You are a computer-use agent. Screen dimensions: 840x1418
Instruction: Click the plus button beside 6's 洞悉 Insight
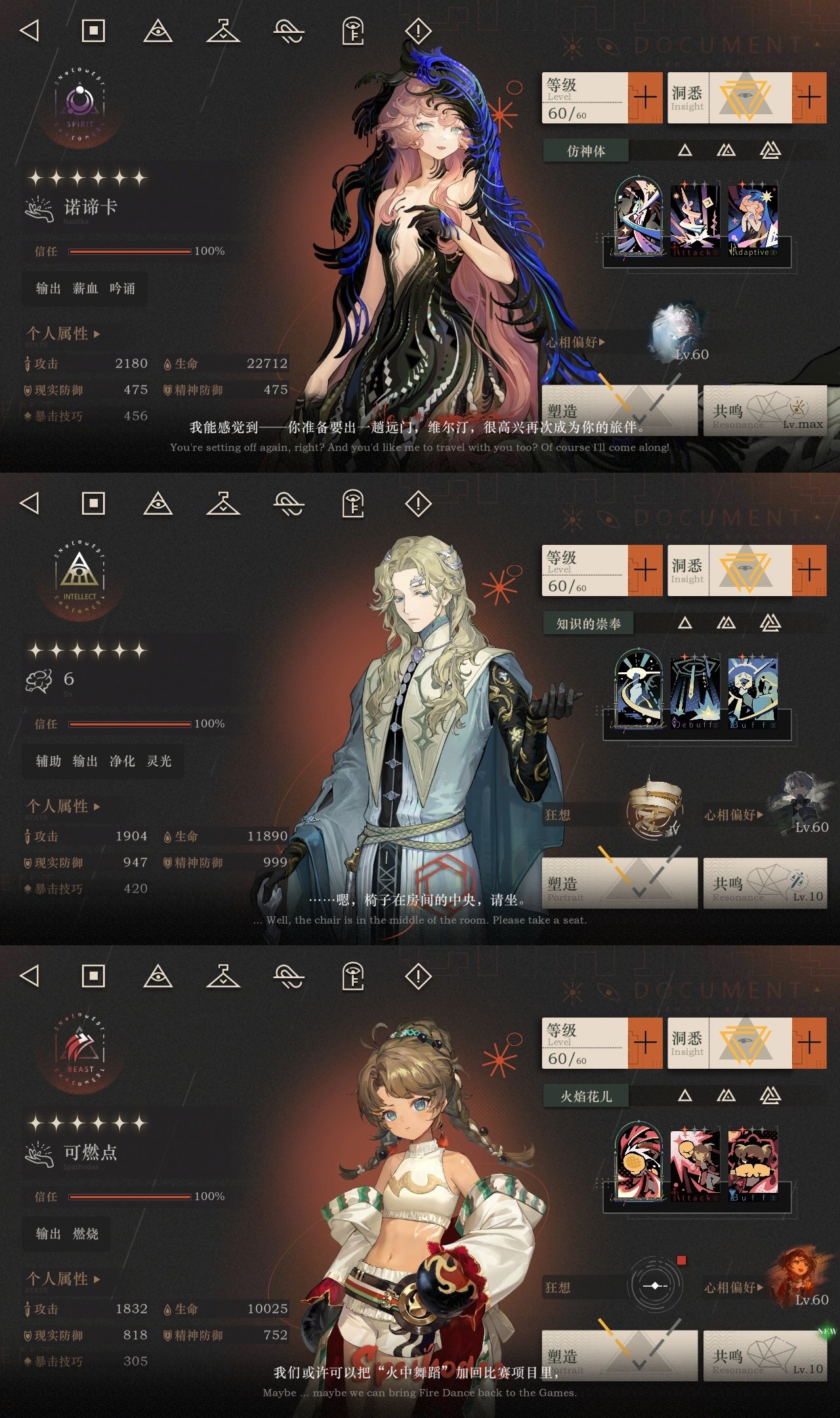(x=809, y=570)
